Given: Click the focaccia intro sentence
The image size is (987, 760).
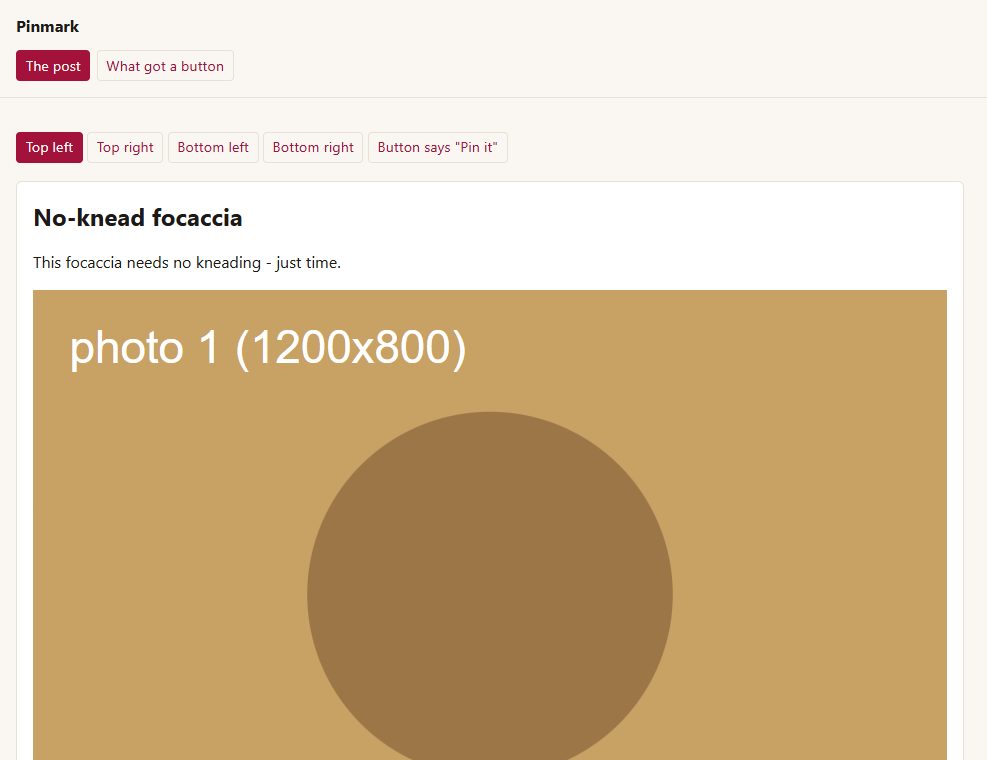Looking at the screenshot, I should [187, 263].
